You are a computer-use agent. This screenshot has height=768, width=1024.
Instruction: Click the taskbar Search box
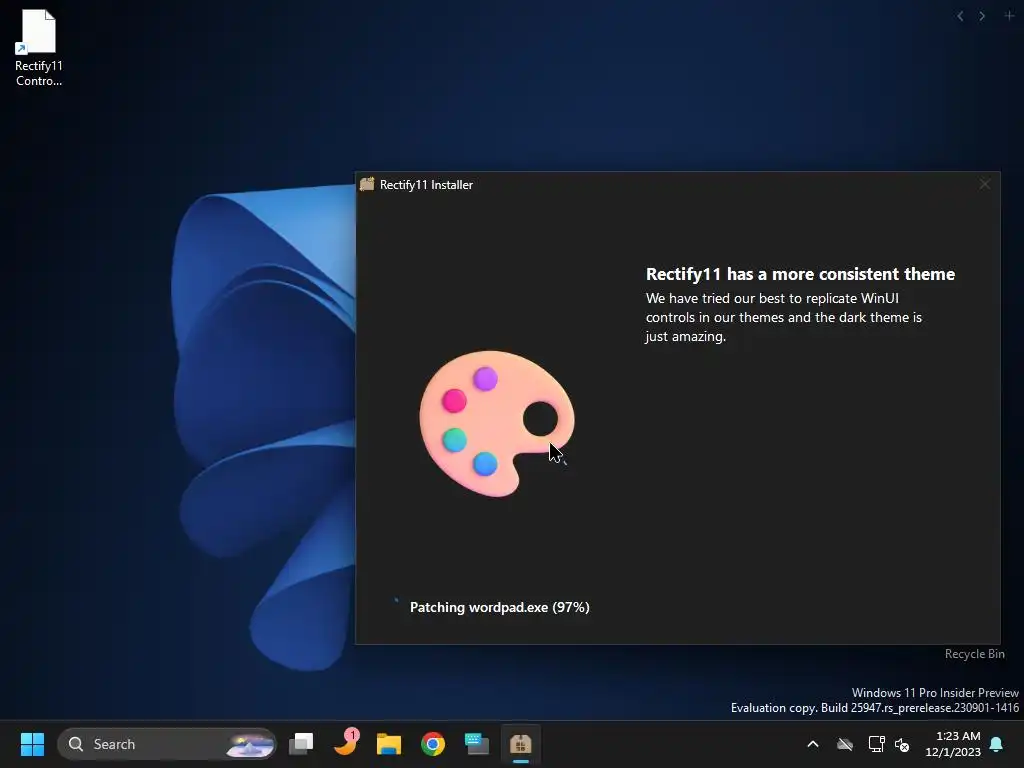[167, 744]
